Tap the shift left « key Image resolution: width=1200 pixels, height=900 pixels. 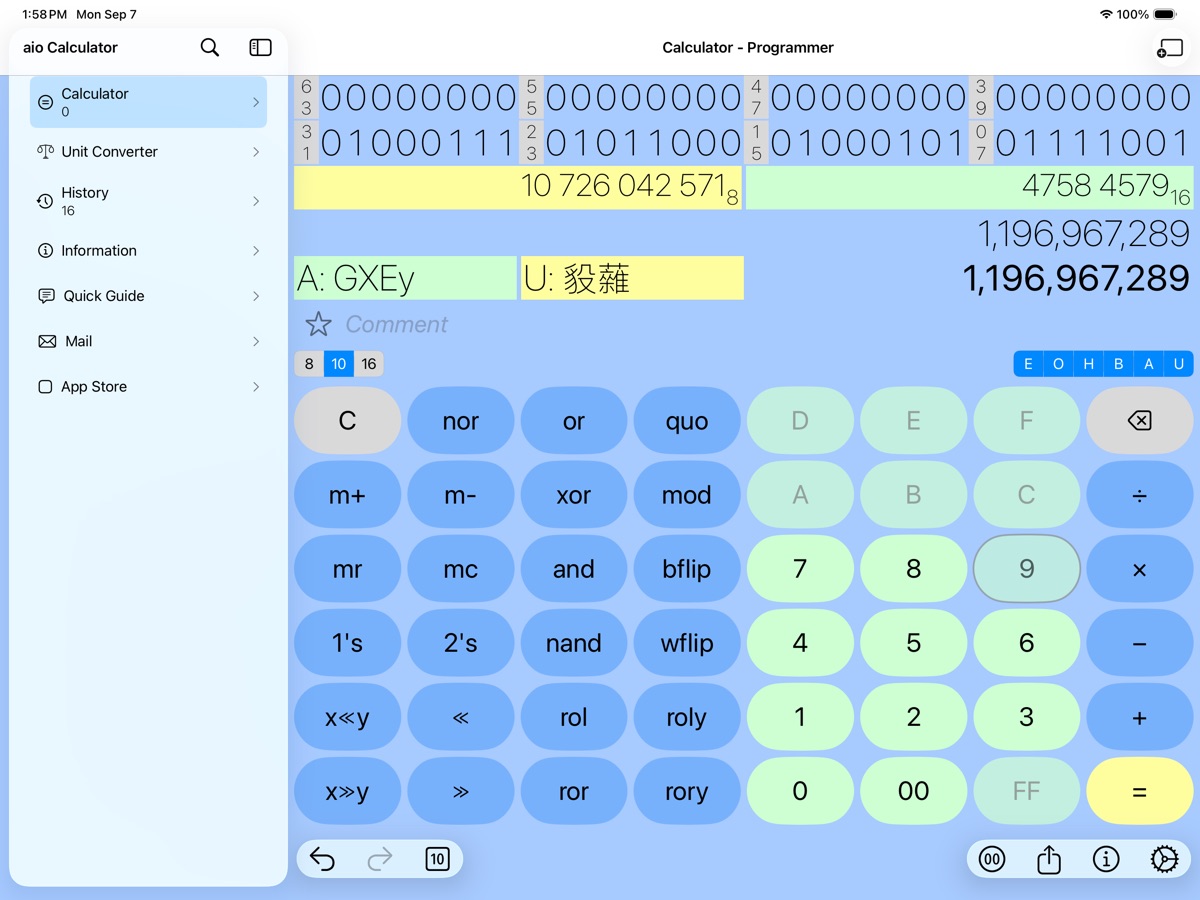[x=460, y=717]
